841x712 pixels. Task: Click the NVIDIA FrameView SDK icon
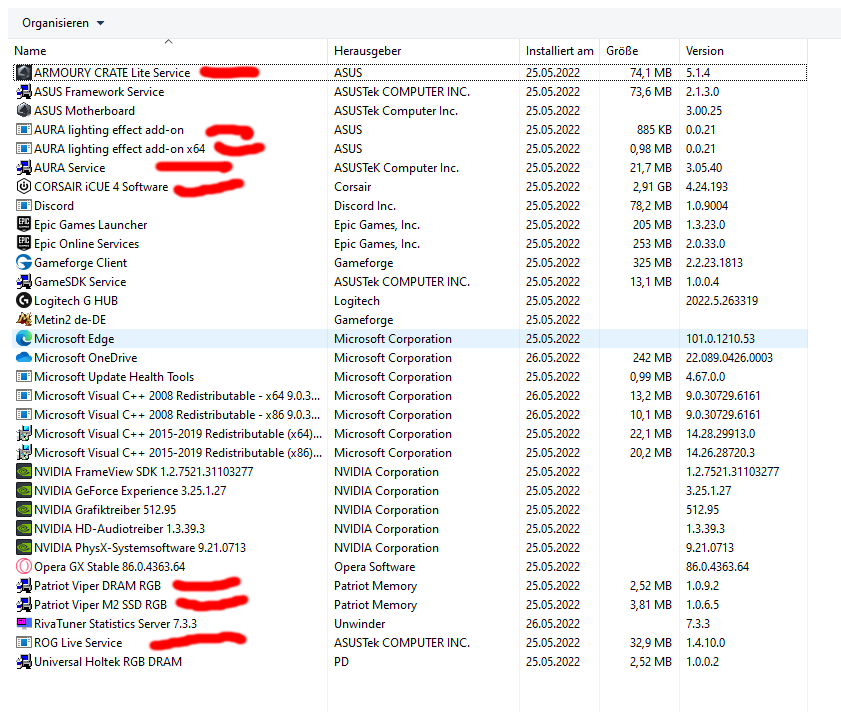click(24, 472)
